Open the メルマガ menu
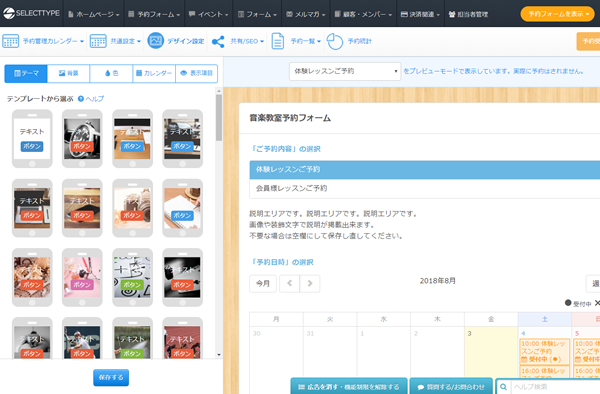Viewport: 600px width, 394px height. point(306,14)
